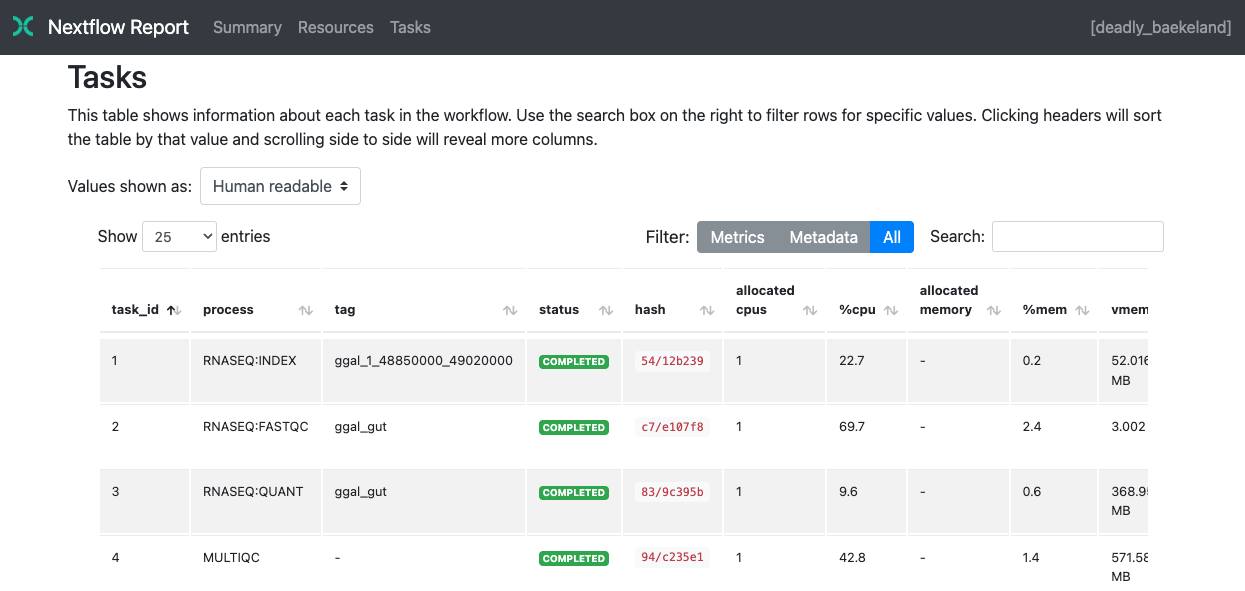
Task: Switch filter to Metadata
Action: [x=823, y=237]
